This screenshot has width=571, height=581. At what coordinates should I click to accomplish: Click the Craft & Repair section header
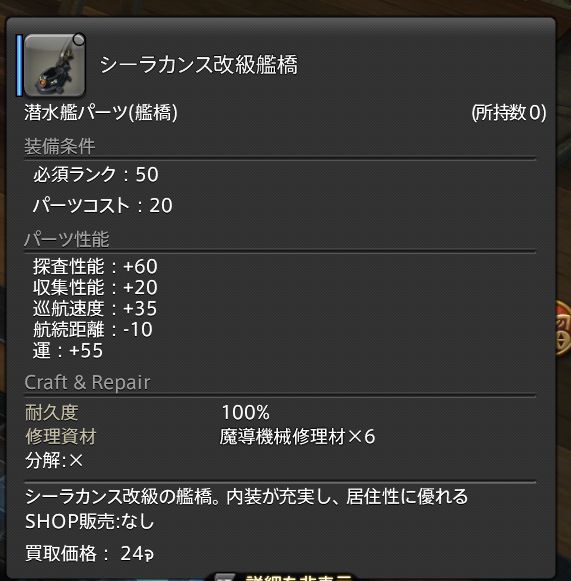click(x=87, y=382)
